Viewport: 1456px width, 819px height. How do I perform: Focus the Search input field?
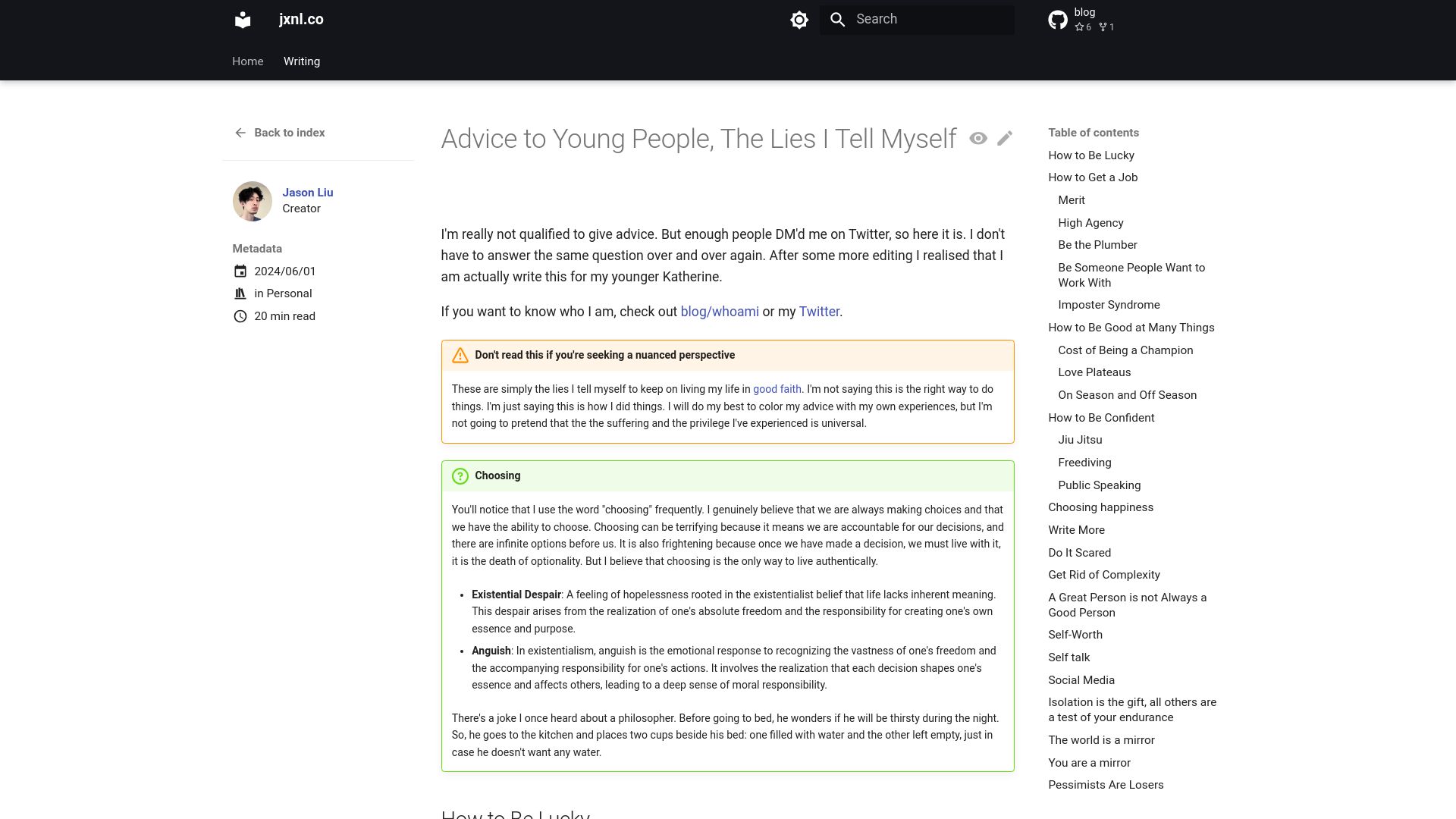pos(917,20)
